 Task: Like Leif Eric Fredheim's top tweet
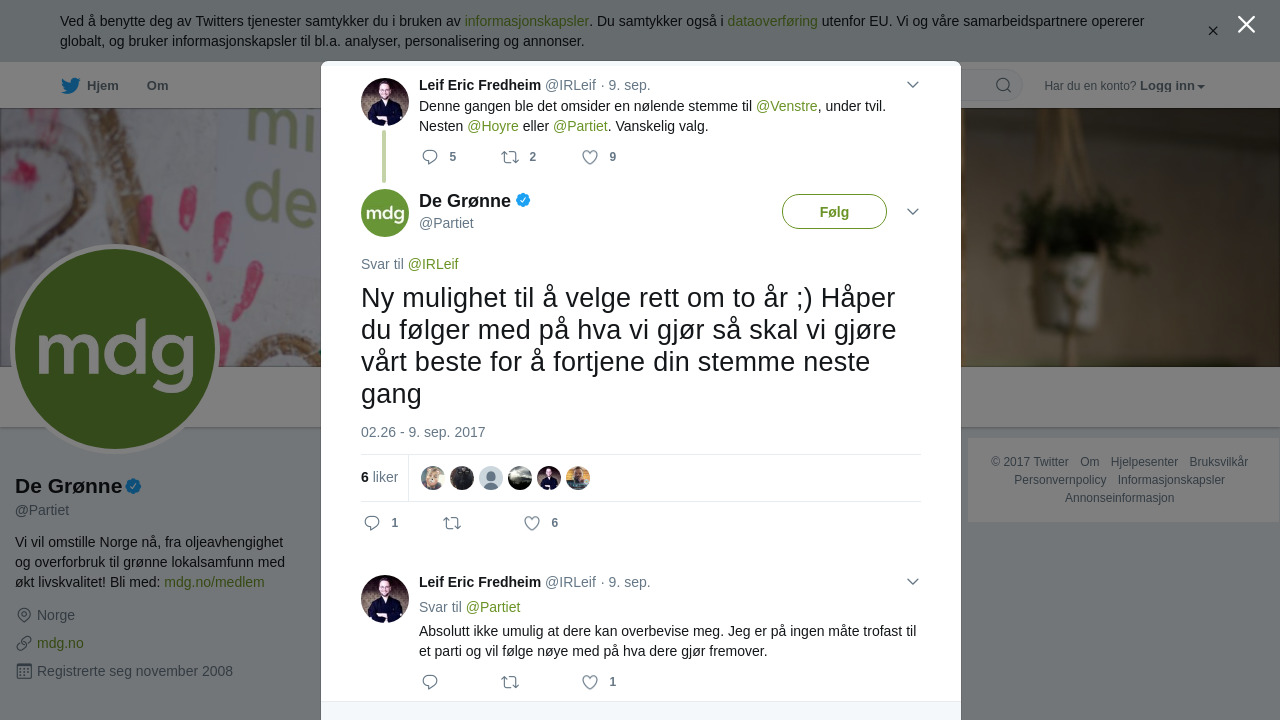pyautogui.click(x=590, y=157)
